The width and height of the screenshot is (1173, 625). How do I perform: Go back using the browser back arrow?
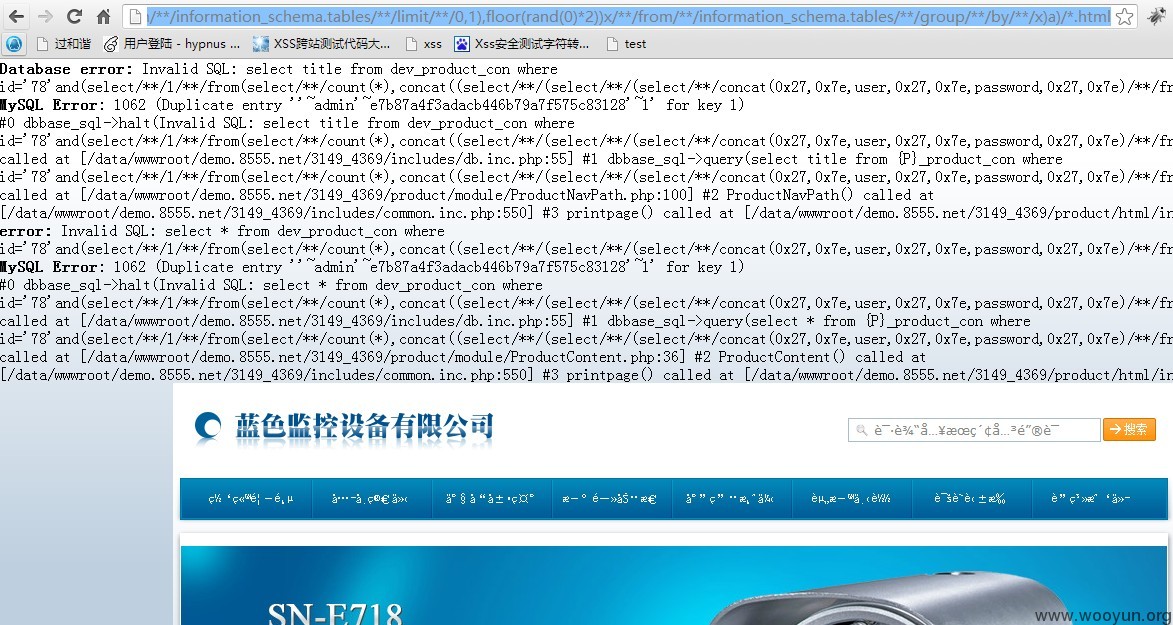point(16,16)
